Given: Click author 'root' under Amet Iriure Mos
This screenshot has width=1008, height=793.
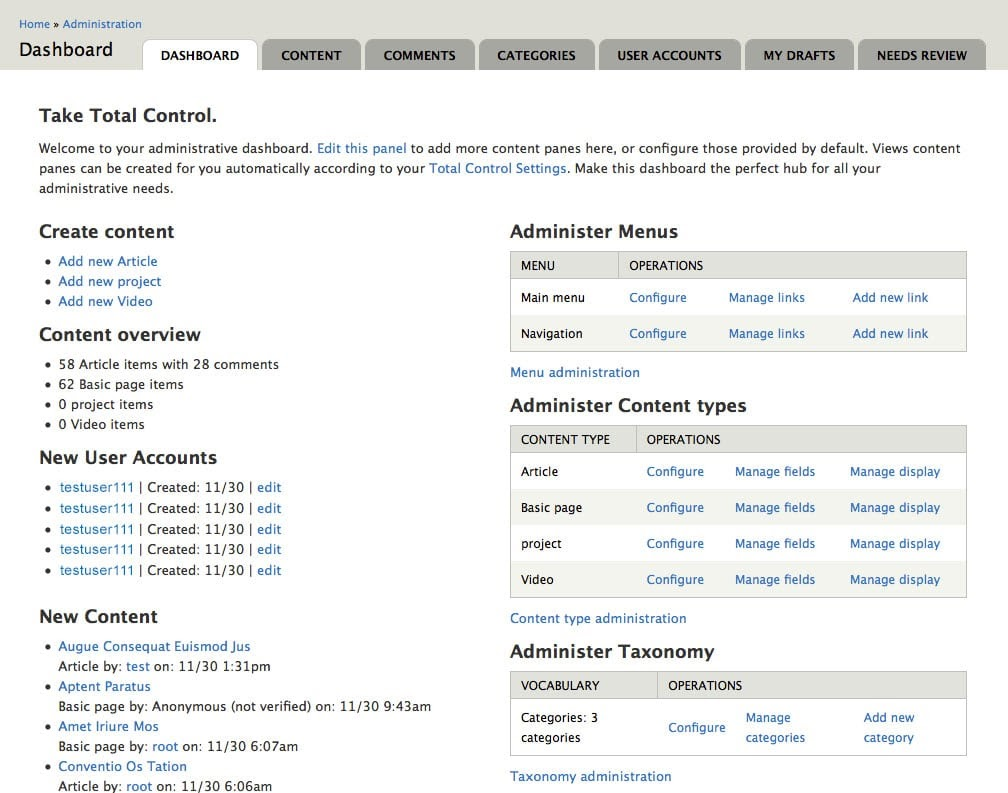Looking at the screenshot, I should pos(165,747).
